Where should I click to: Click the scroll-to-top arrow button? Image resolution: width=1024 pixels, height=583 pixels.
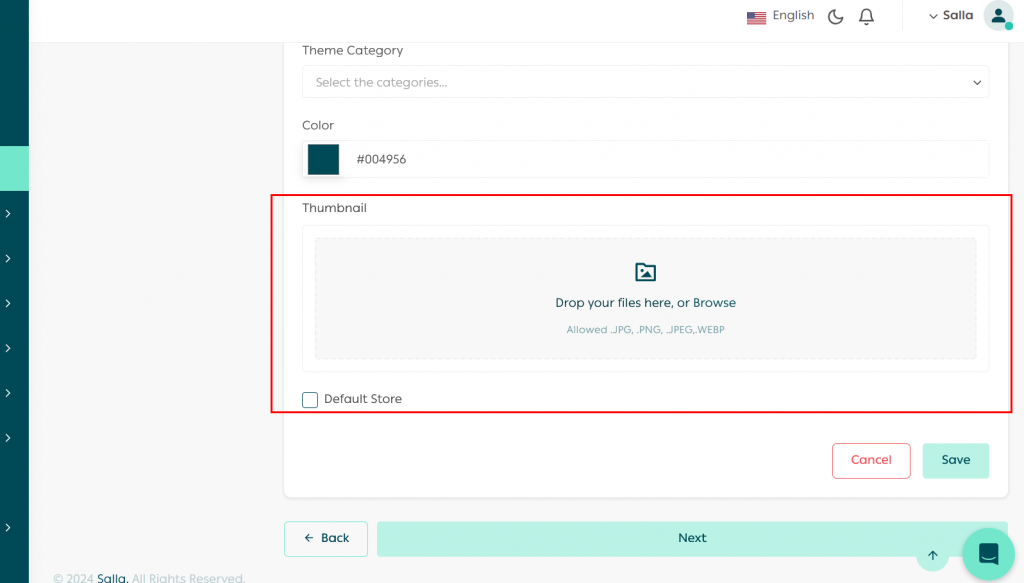click(x=932, y=555)
